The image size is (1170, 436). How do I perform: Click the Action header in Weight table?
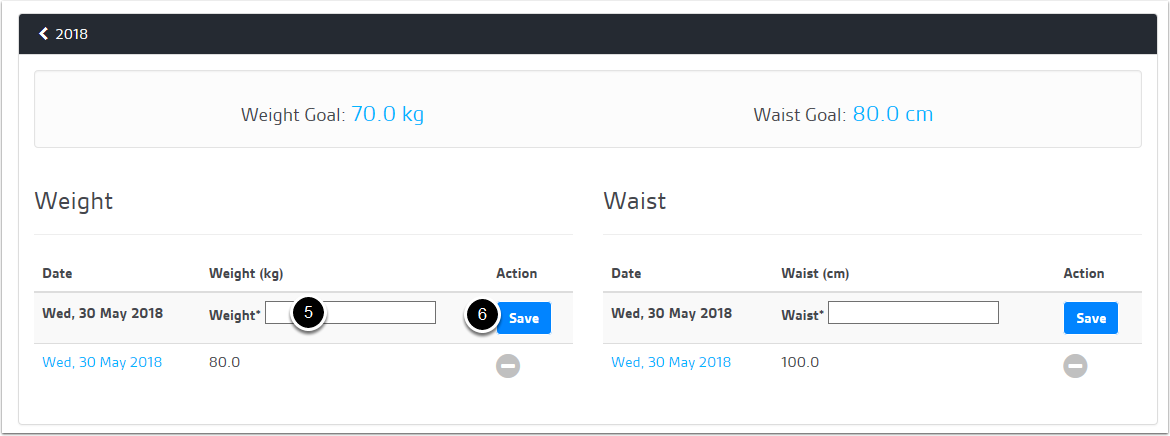pyautogui.click(x=516, y=274)
